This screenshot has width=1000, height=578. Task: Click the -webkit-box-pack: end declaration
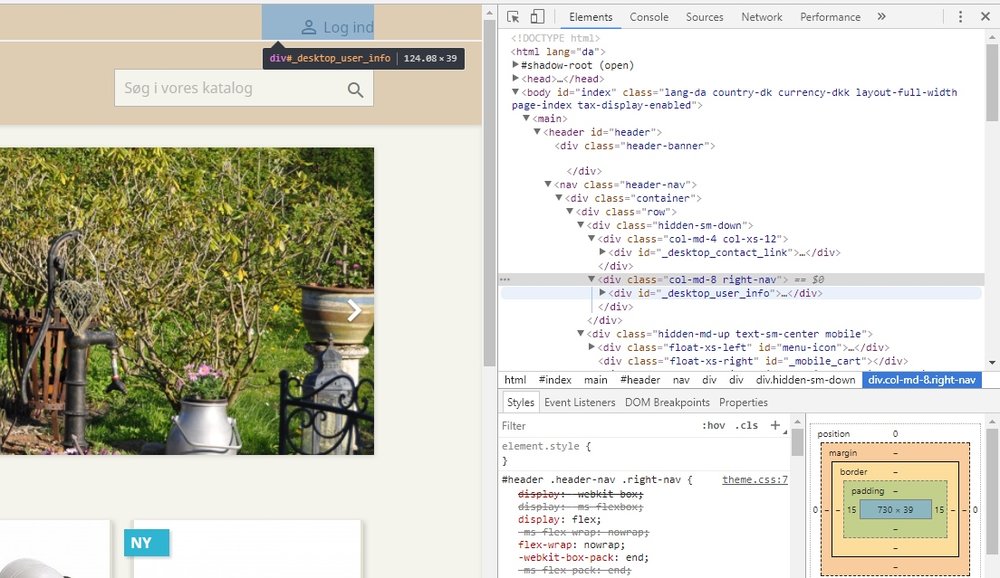pos(583,558)
